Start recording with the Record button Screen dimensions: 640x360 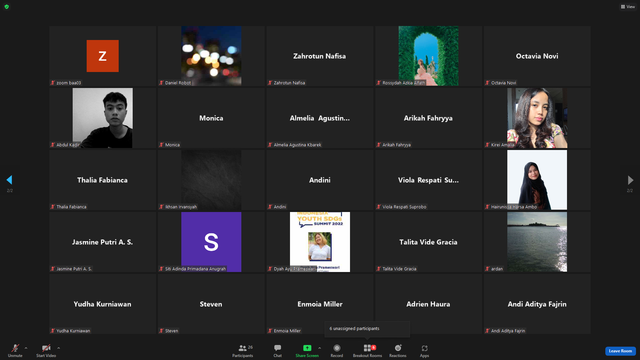337,350
